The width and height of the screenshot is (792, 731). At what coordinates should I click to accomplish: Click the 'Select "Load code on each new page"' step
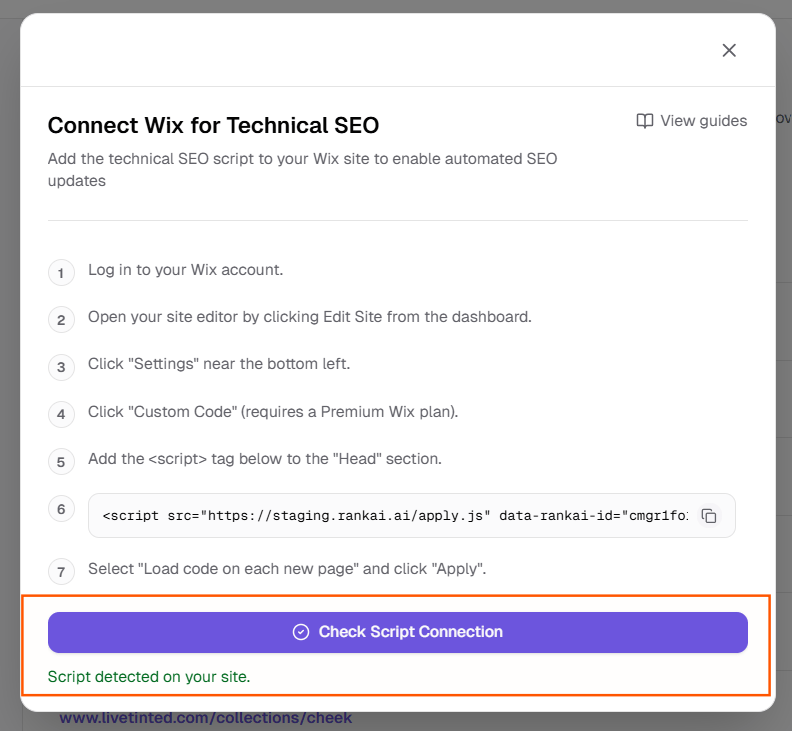287,569
